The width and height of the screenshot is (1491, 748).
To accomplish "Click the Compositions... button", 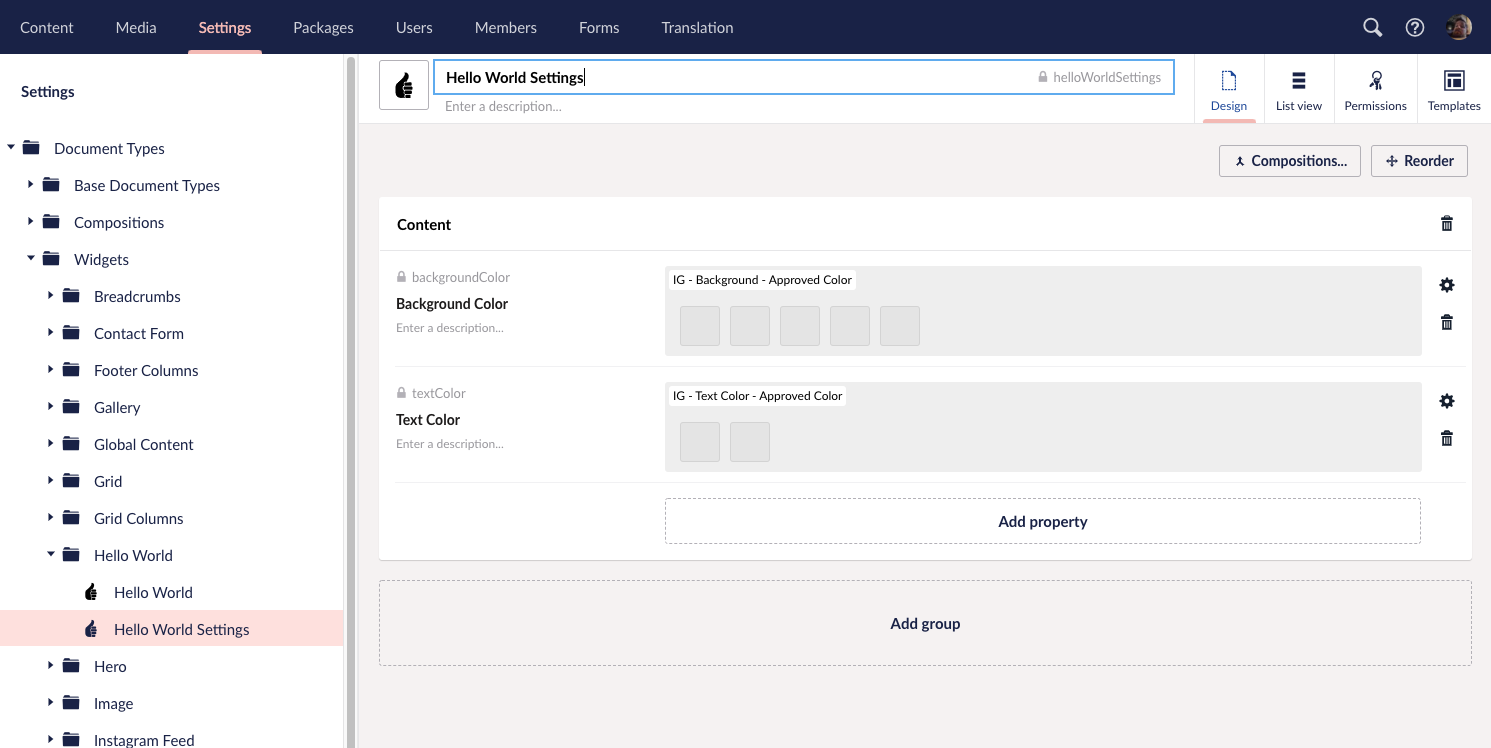I will coord(1289,161).
